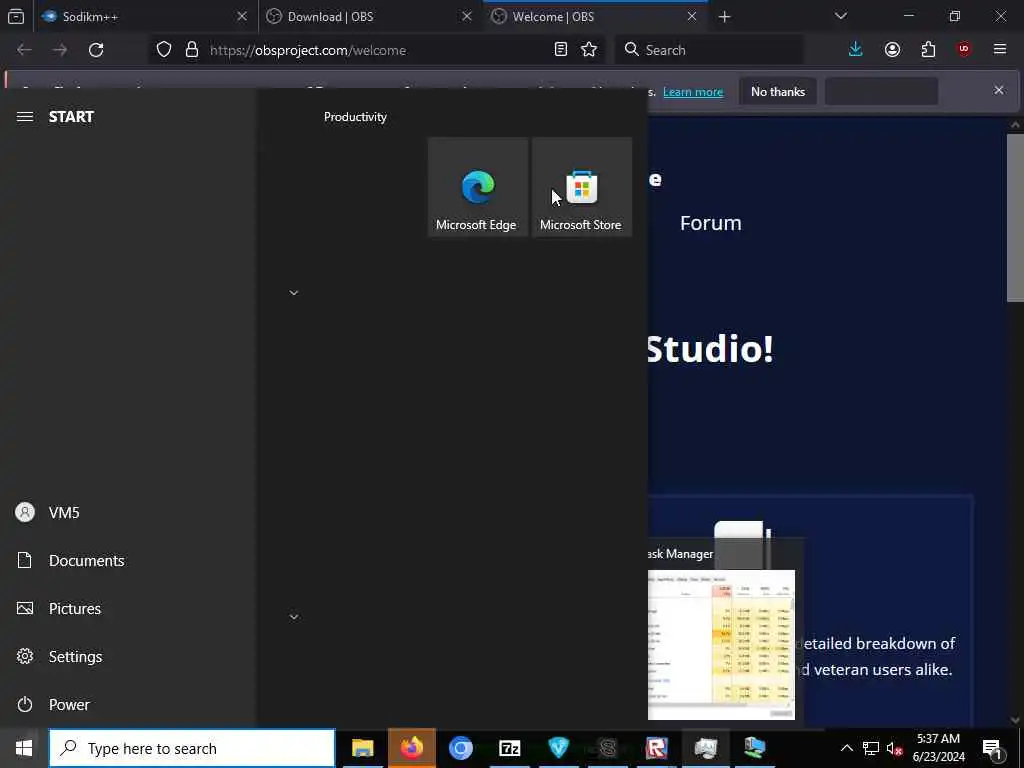Open Firefox View icon
Screen dimensions: 1024x768
16,17
